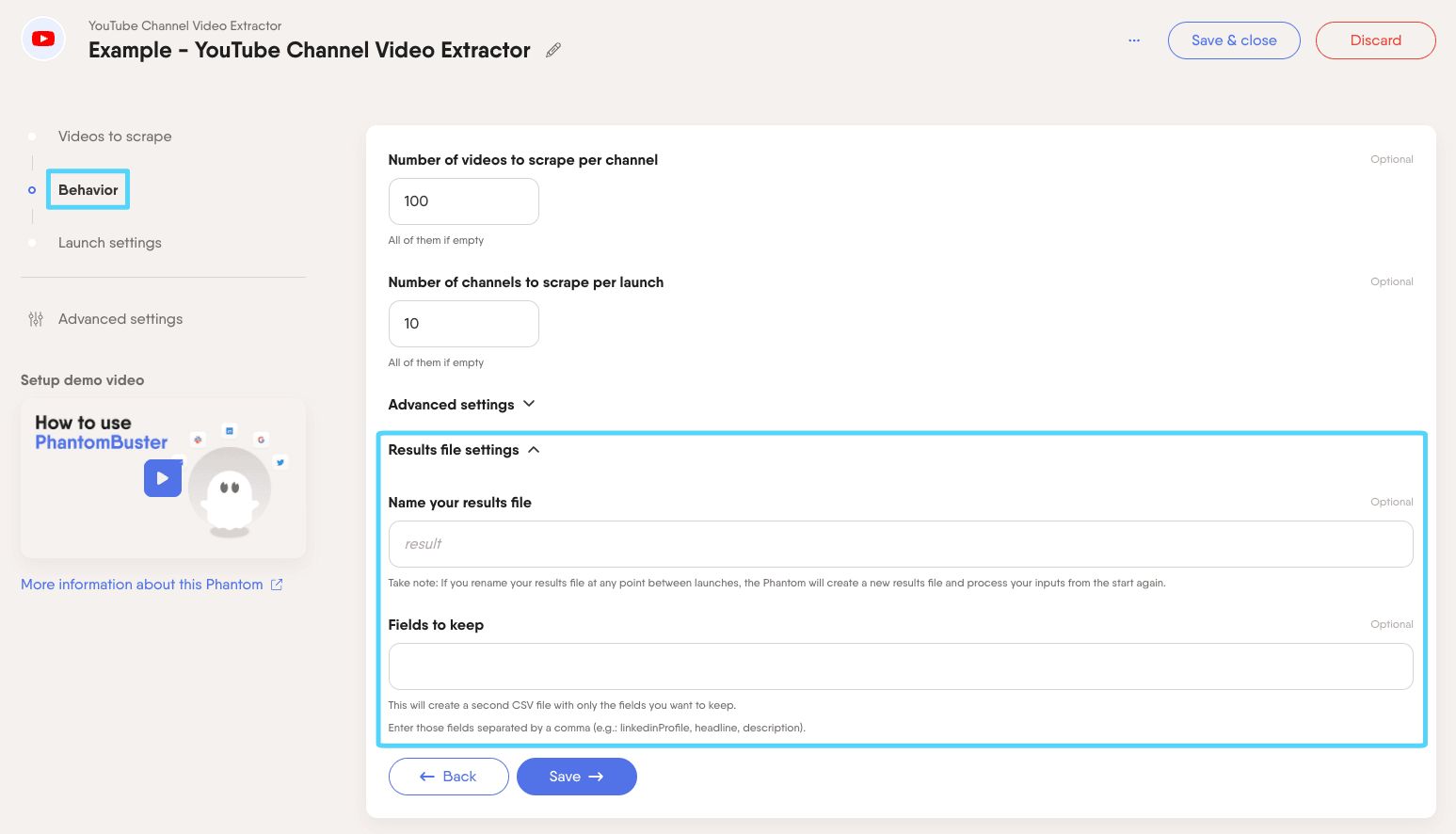Click the Name your results file label
The image size is (1456, 834).
(x=460, y=503)
